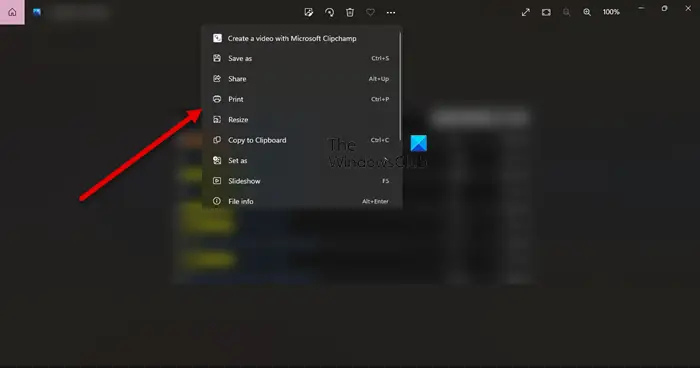Viewport: 700px width, 369px height.
Task: Minimize the Photos window
Action: pos(642,8)
